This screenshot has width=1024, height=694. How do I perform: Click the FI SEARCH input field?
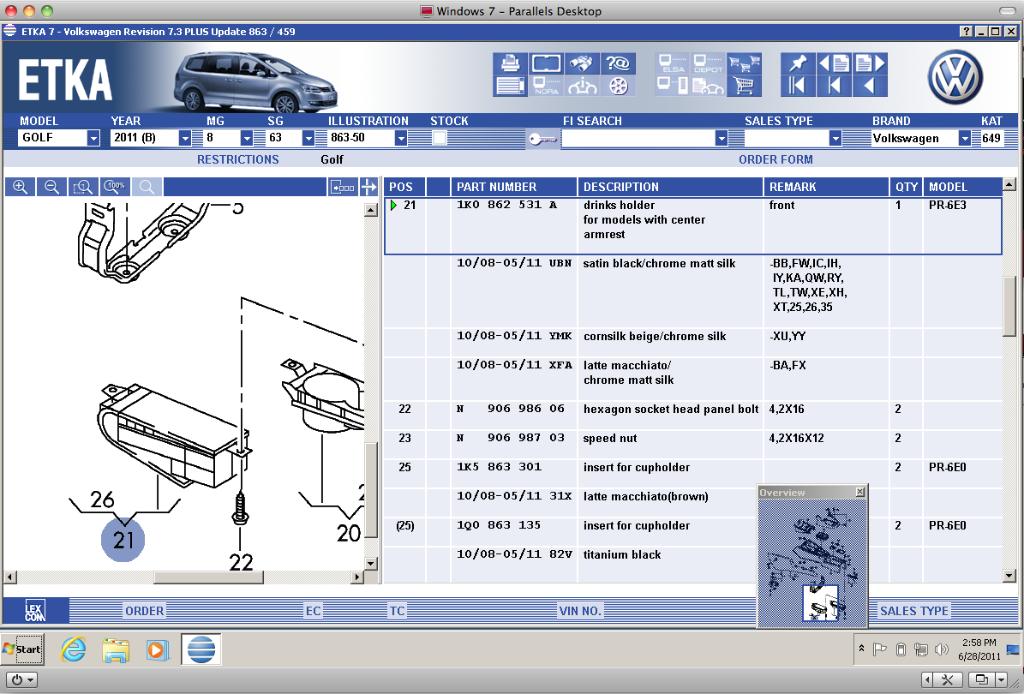tap(638, 138)
